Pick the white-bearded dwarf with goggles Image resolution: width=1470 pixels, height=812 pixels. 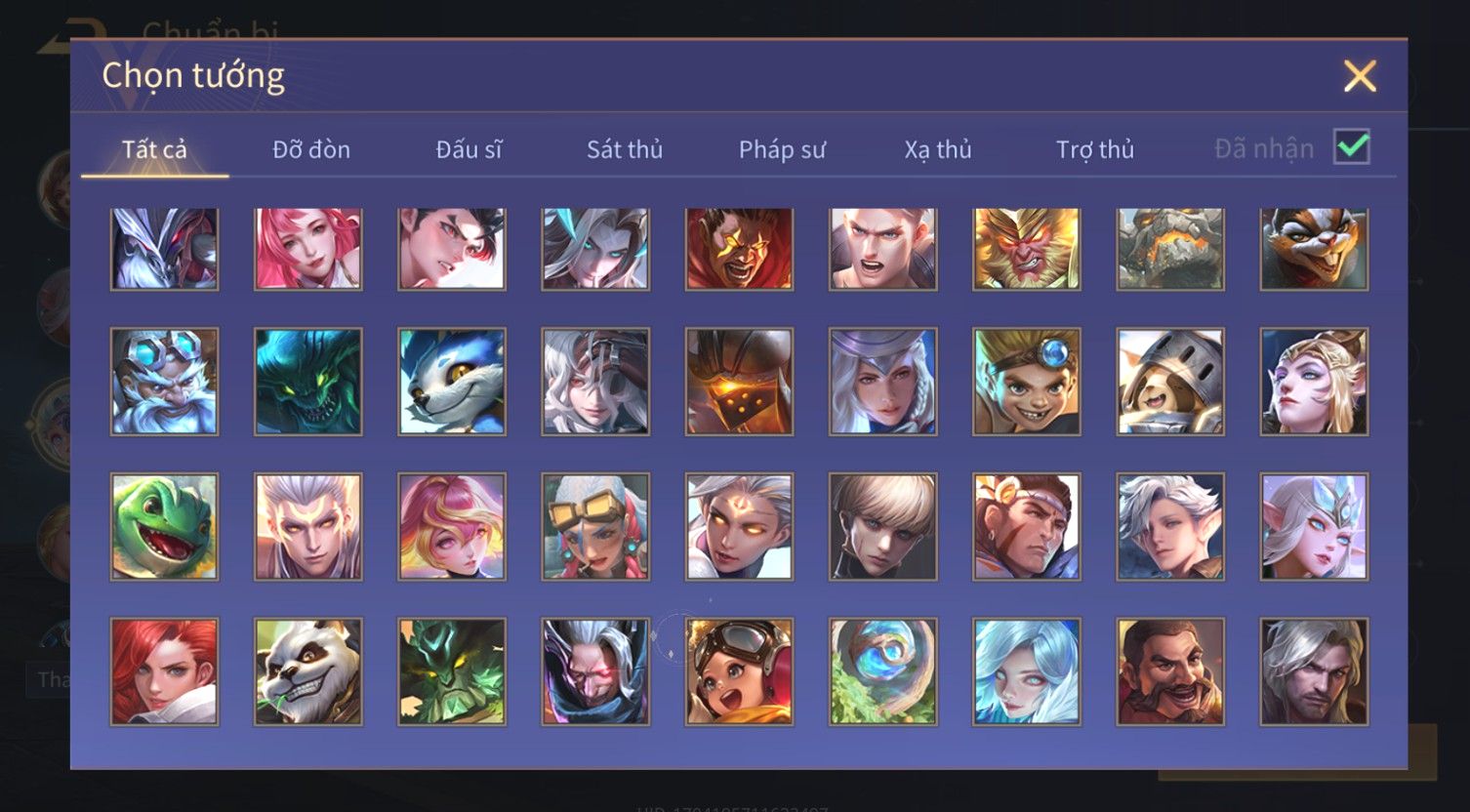[164, 382]
